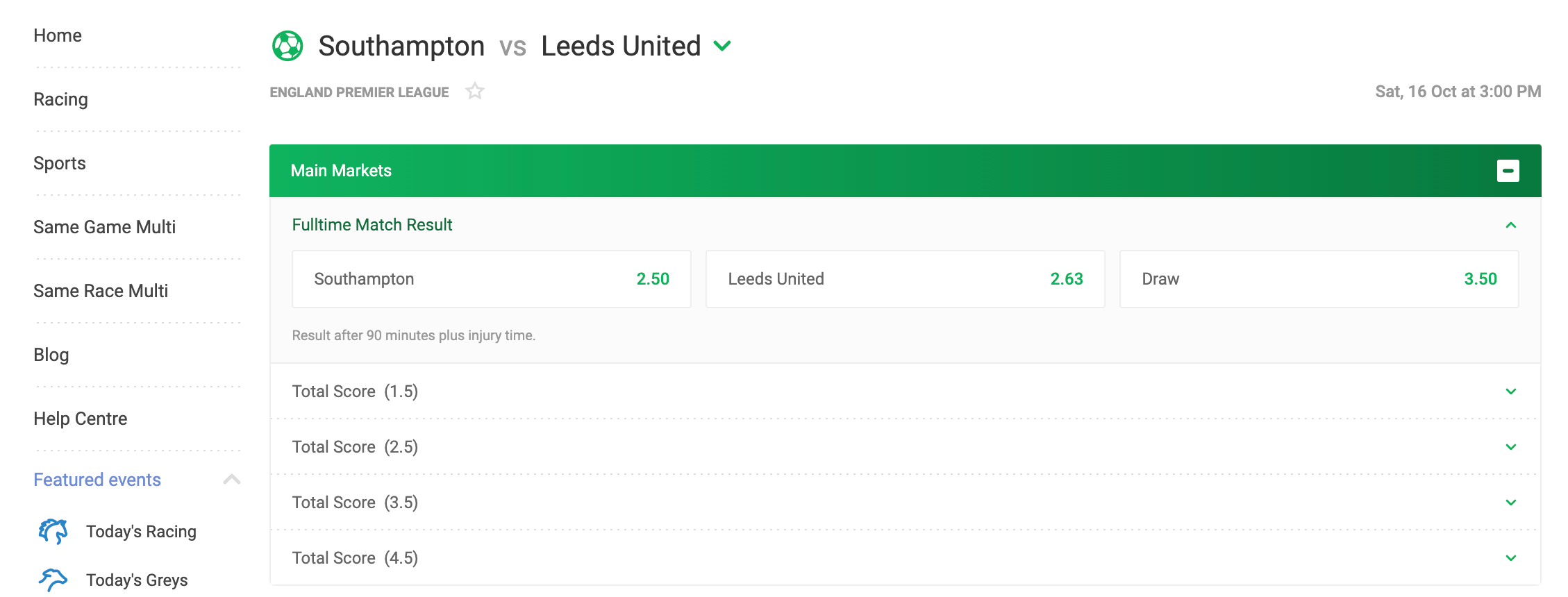
Task: Open the Blog page
Action: pos(51,355)
